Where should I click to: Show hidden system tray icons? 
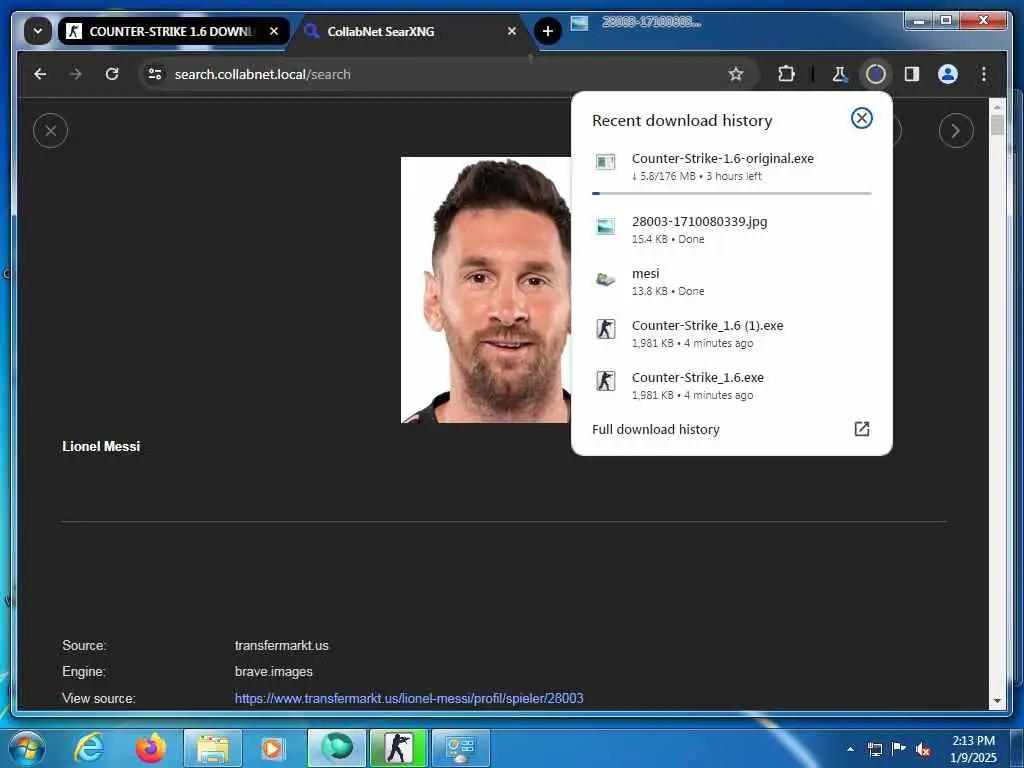coord(850,749)
